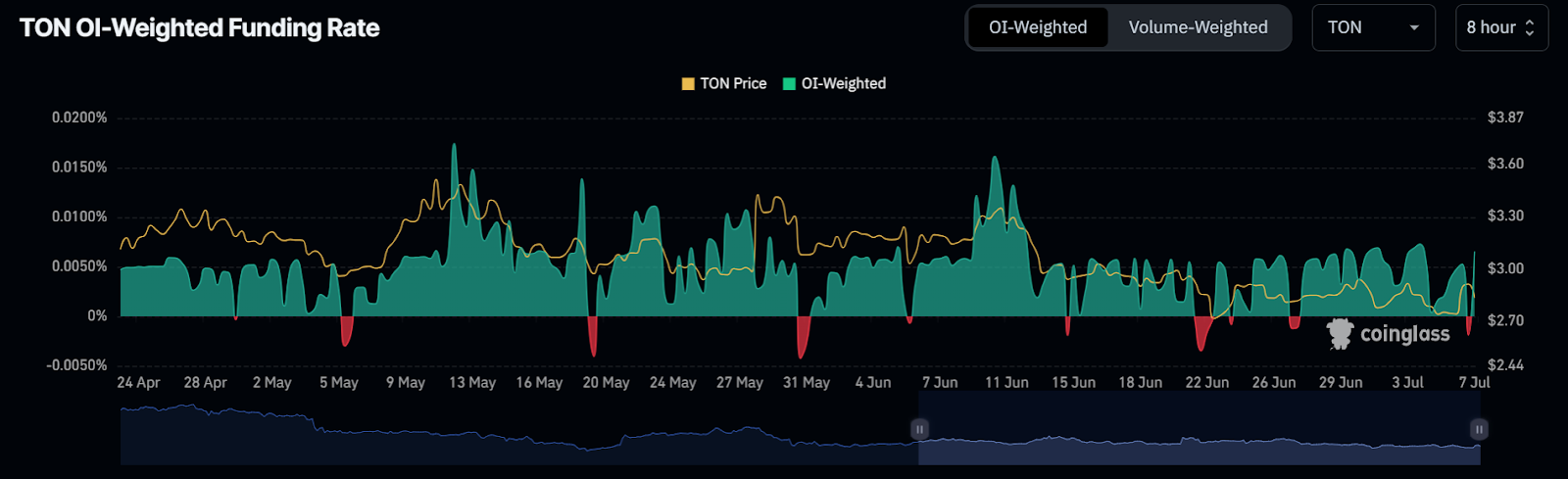Click the highlighted range selection in the navigator
The image size is (1568, 479).
1200,428
